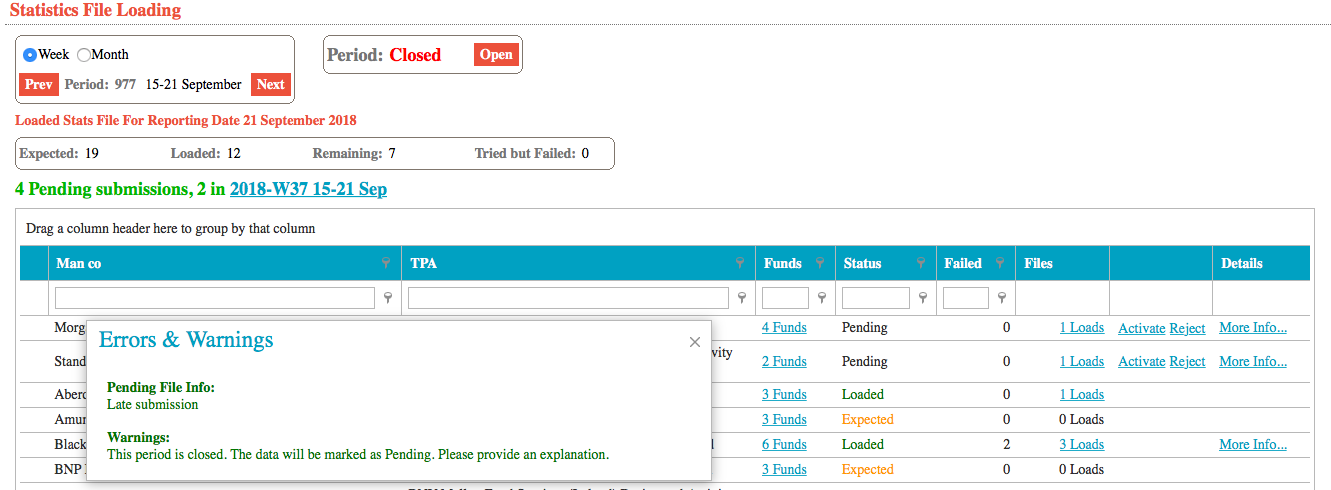Reject the second pending submission
Viewport: 1331px width, 490px height.
point(1187,362)
